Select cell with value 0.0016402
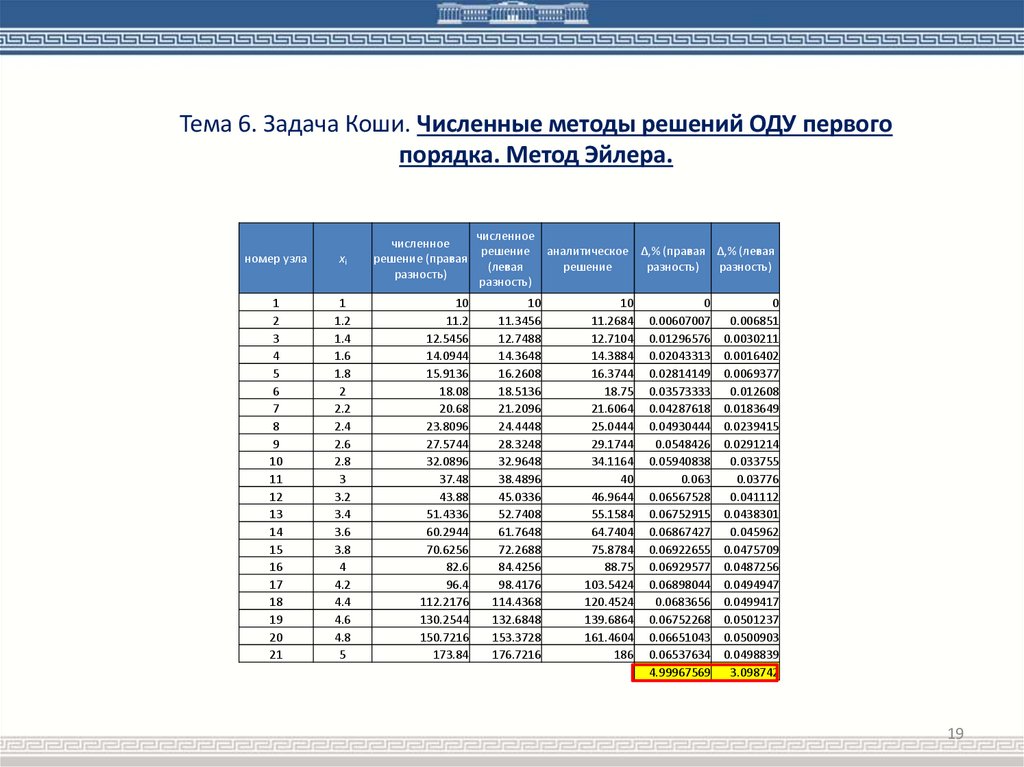 pos(745,356)
